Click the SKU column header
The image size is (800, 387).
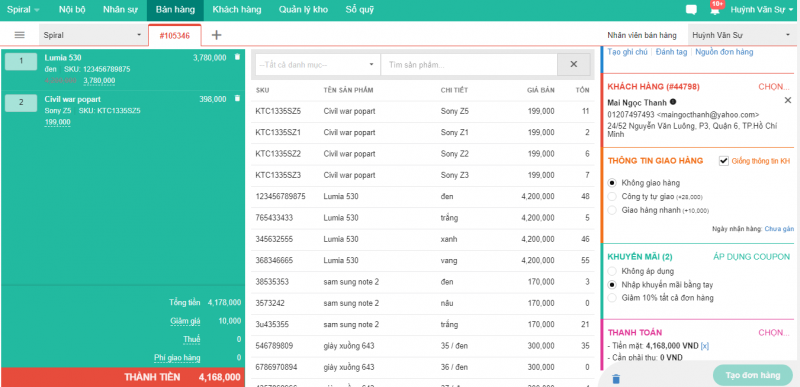[262, 90]
